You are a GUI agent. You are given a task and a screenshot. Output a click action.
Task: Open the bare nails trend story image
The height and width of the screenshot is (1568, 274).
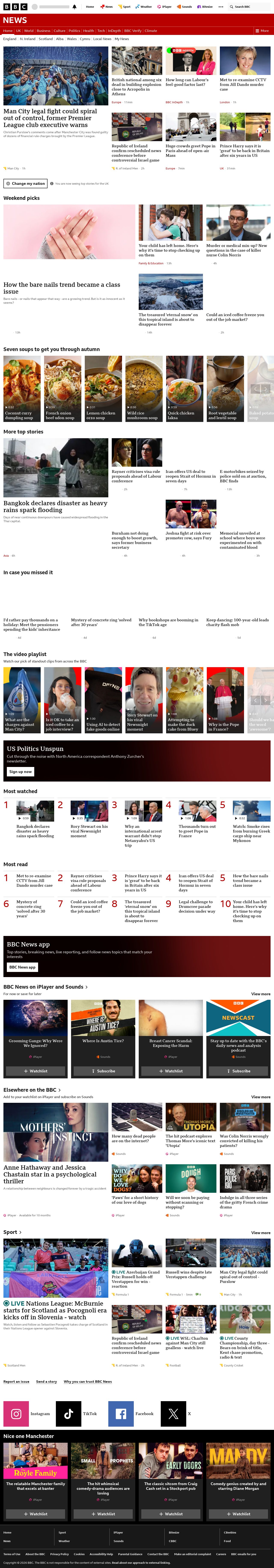click(x=69, y=232)
